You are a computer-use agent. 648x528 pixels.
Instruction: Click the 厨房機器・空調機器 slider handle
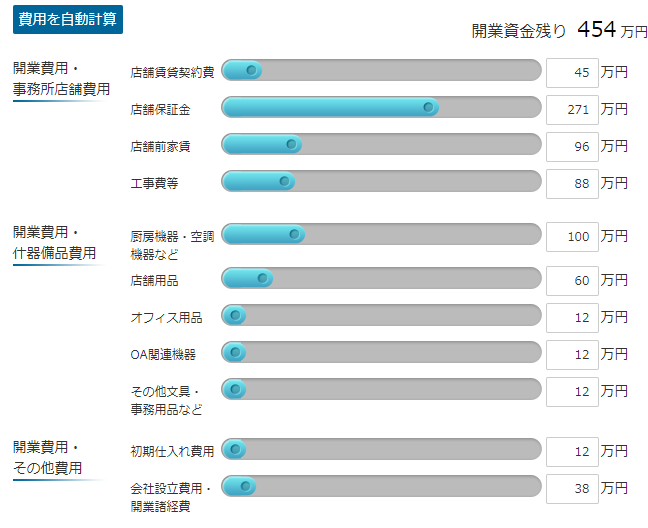click(x=294, y=234)
